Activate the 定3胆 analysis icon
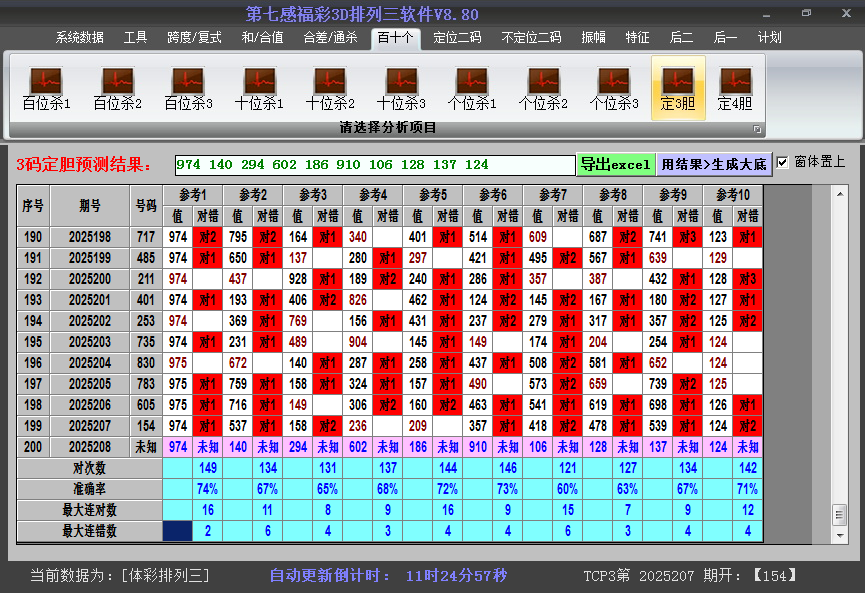 (678, 88)
